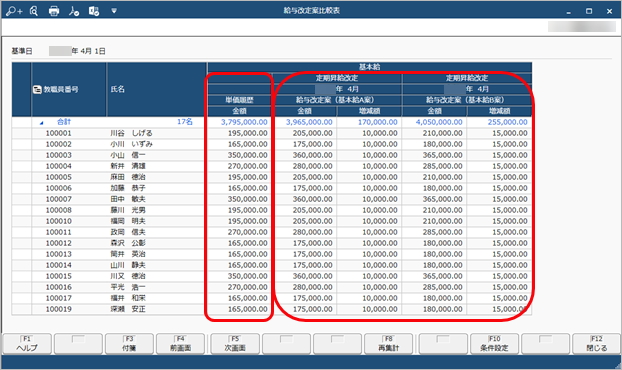Recalculate using F8 再集計 button
This screenshot has width=622, height=370.
388,343
